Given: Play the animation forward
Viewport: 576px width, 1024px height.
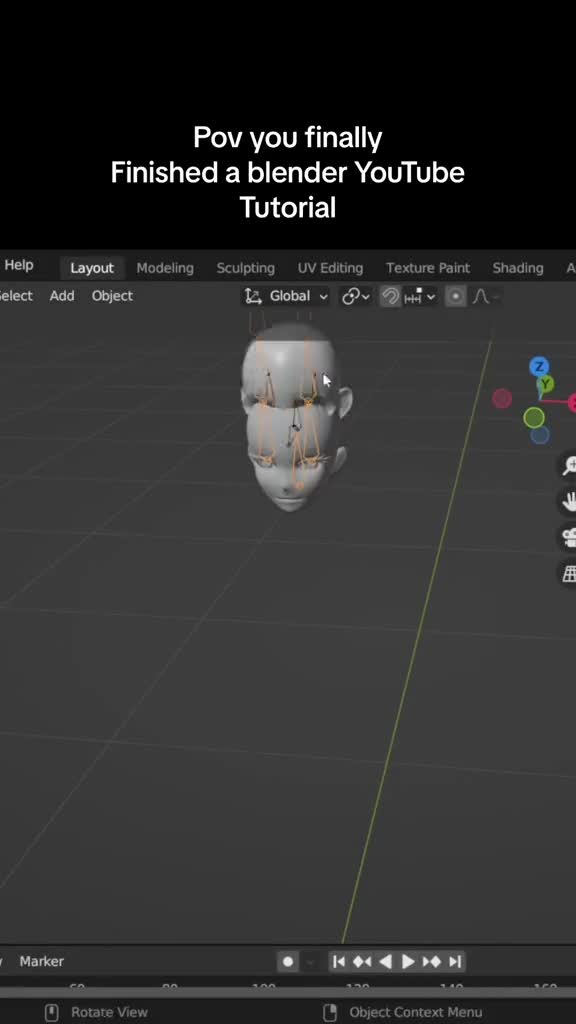Looking at the screenshot, I should (x=408, y=961).
